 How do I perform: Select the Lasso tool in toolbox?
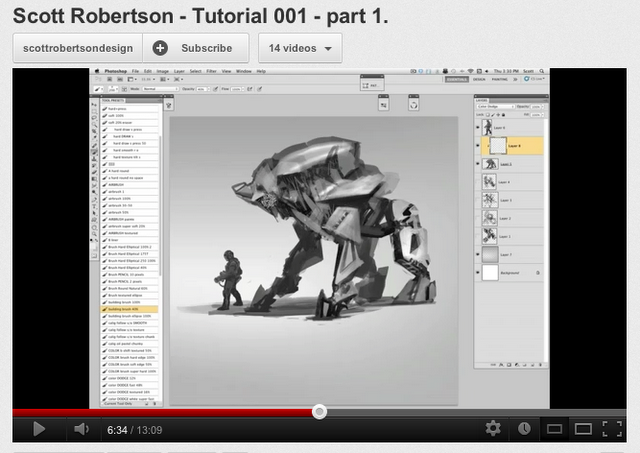(x=94, y=118)
